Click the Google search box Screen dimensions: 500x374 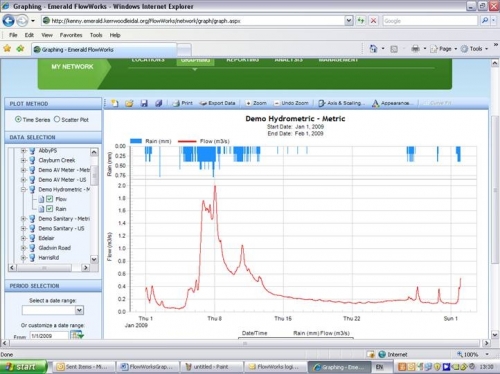point(430,21)
